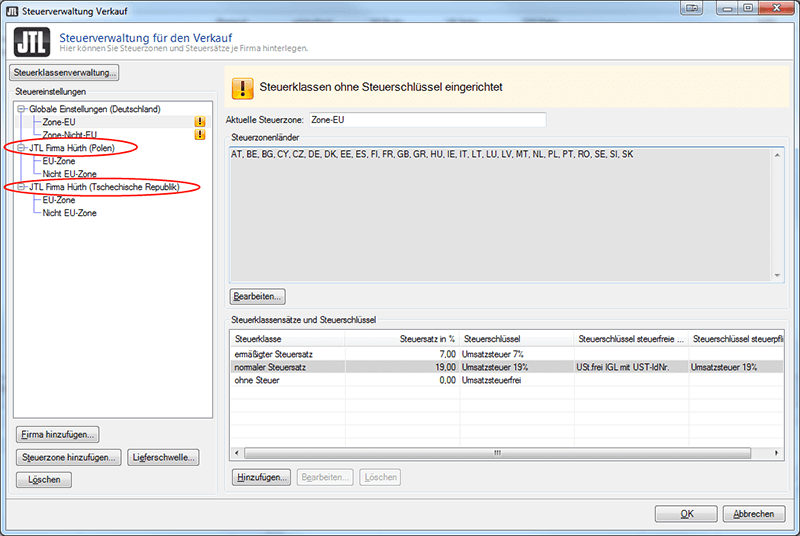
Task: Collapse the Globale Einstellungen (Deutschland) node
Action: 21,109
